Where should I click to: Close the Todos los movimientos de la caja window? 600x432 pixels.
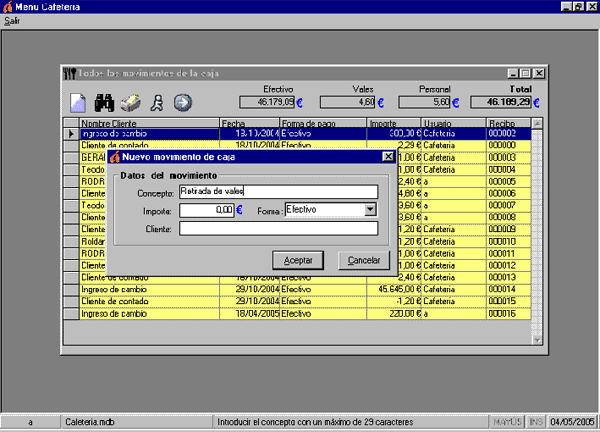539,73
